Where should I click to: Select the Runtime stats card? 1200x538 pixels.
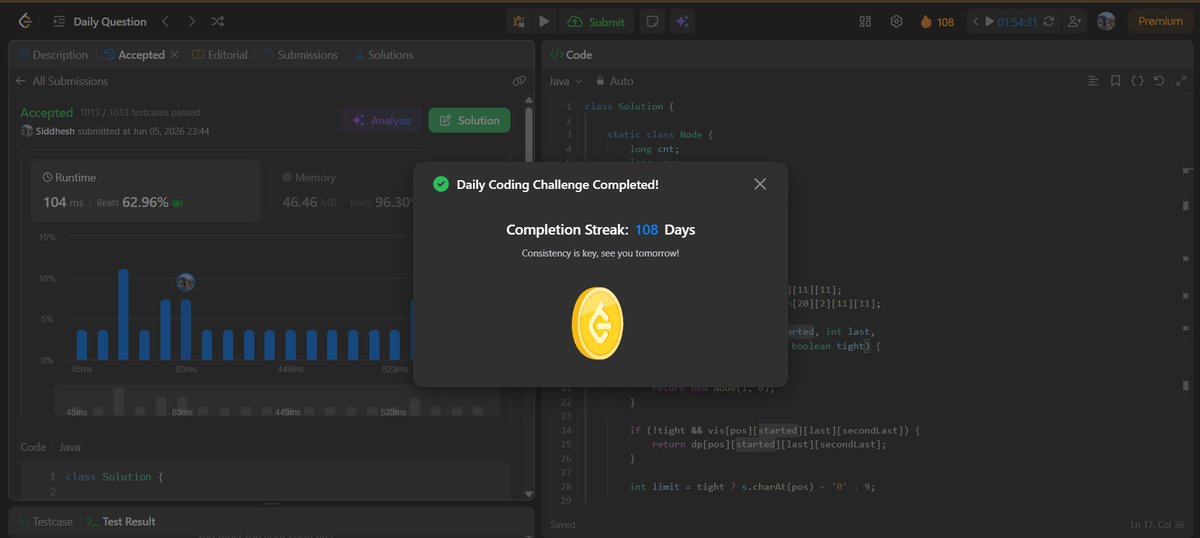[145, 190]
